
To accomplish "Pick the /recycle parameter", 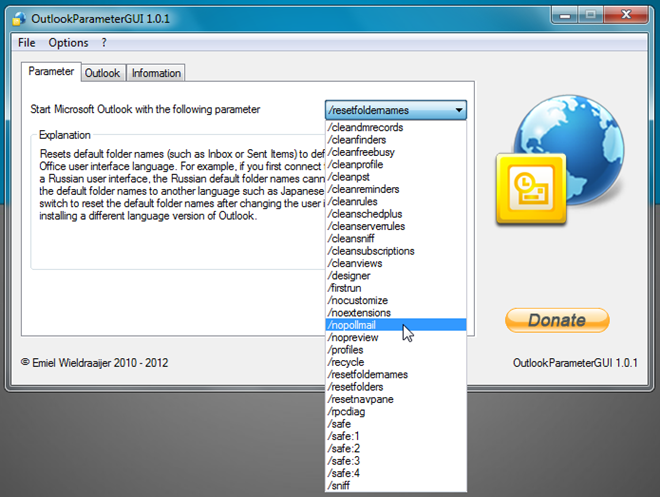I will [396, 362].
